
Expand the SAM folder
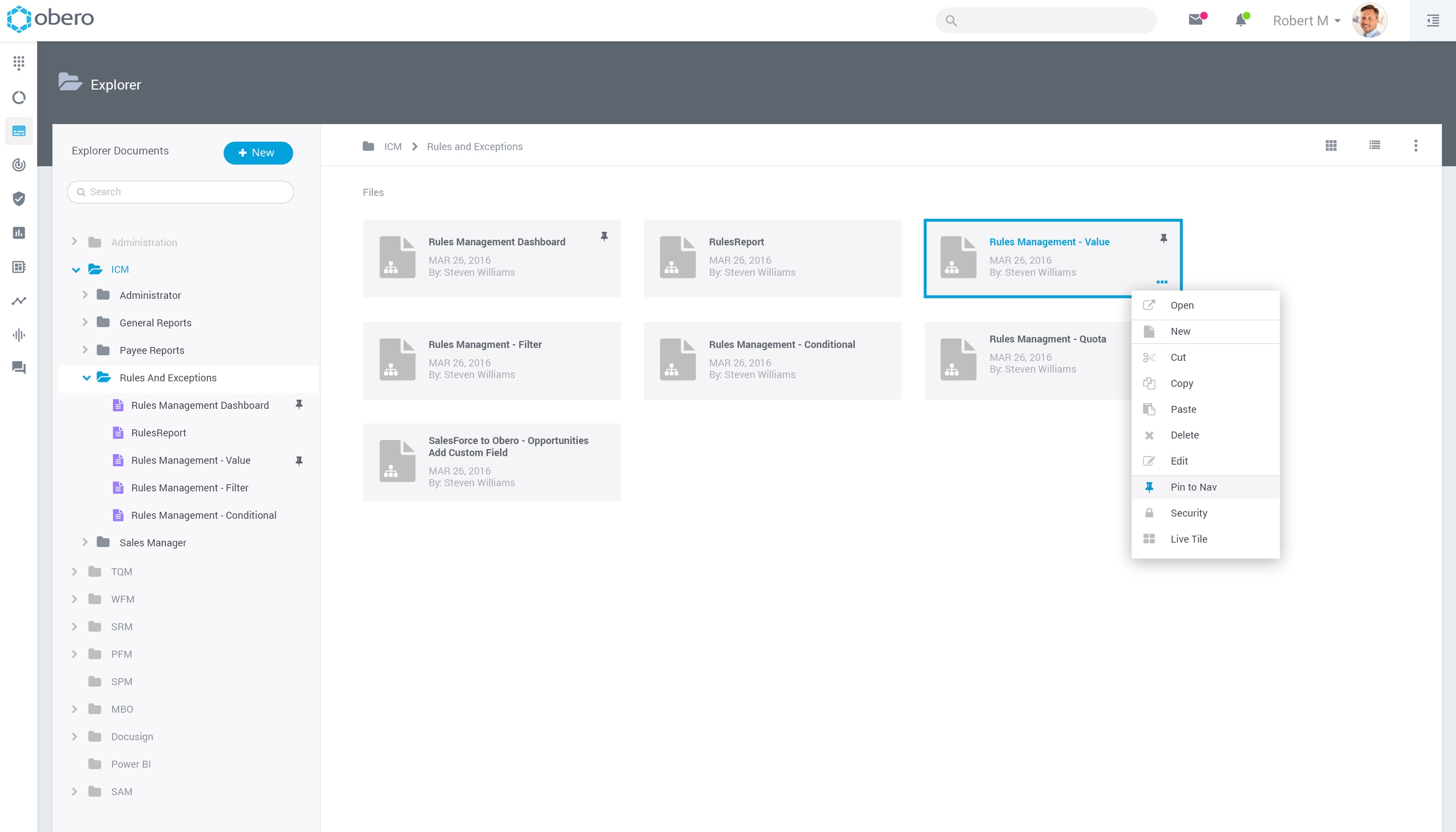coord(74,791)
